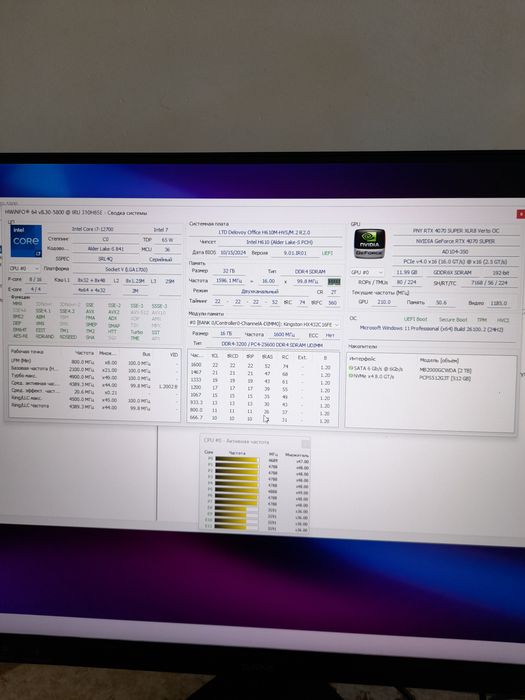Click the video clock value 1185.0

coord(498,303)
